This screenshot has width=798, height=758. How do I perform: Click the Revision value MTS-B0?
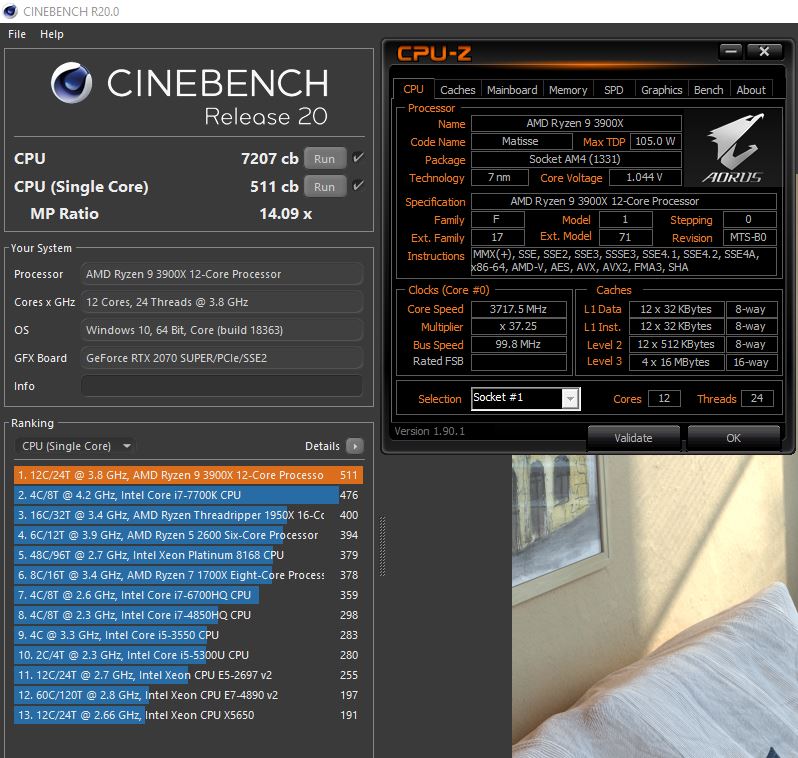coord(749,237)
